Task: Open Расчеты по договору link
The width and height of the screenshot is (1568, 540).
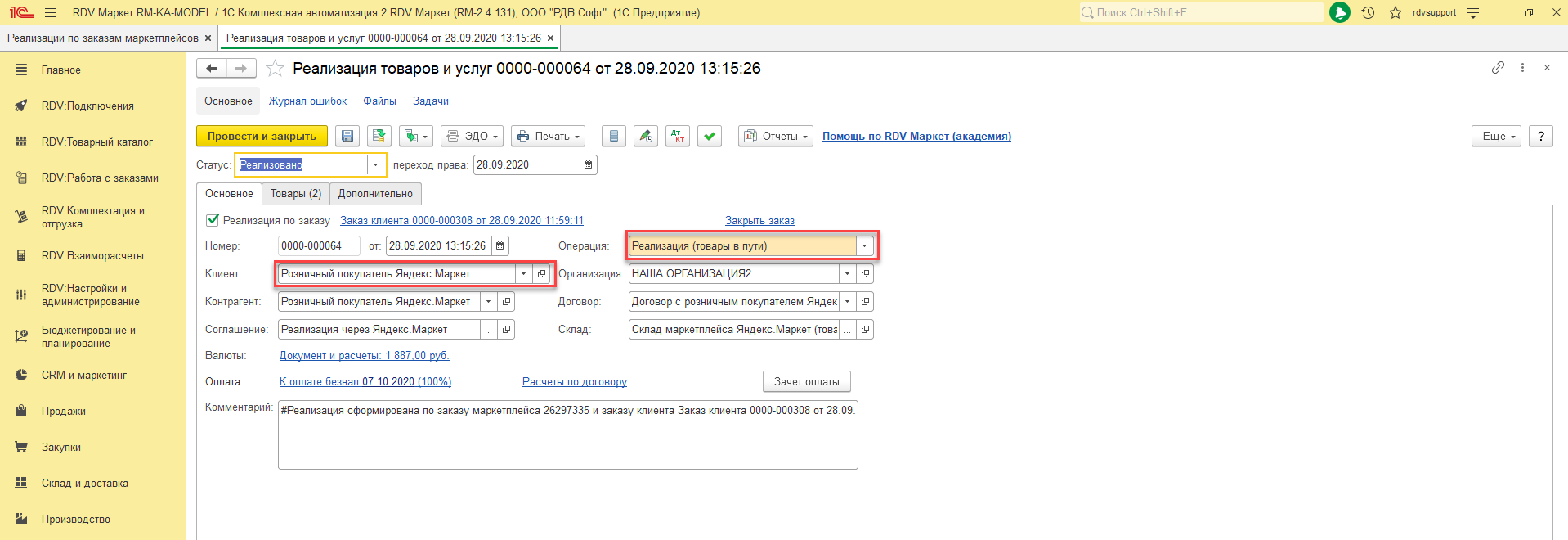Action: click(575, 382)
